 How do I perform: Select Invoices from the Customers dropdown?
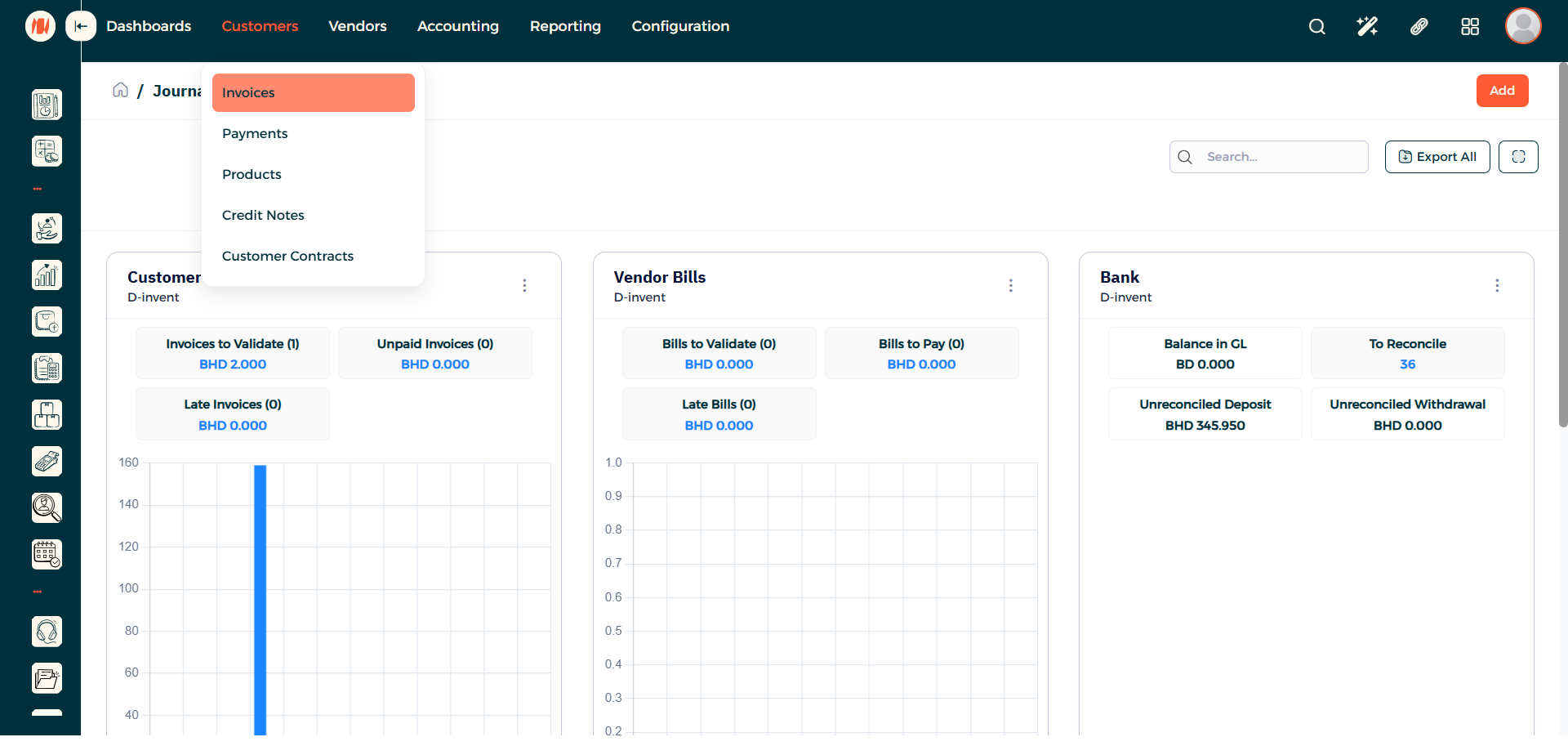point(313,92)
